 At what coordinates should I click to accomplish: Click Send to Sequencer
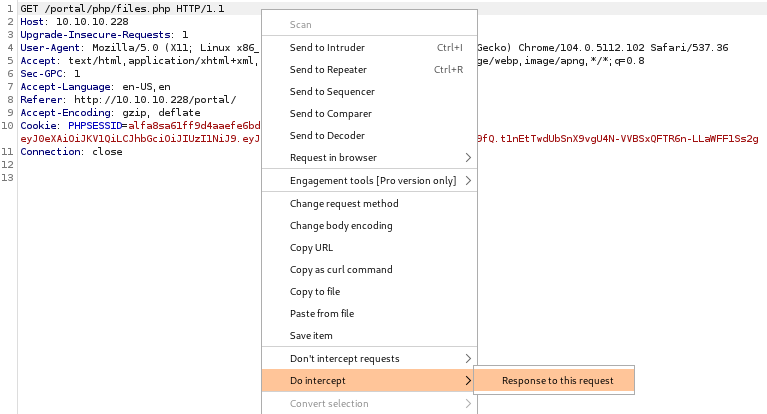tap(331, 92)
